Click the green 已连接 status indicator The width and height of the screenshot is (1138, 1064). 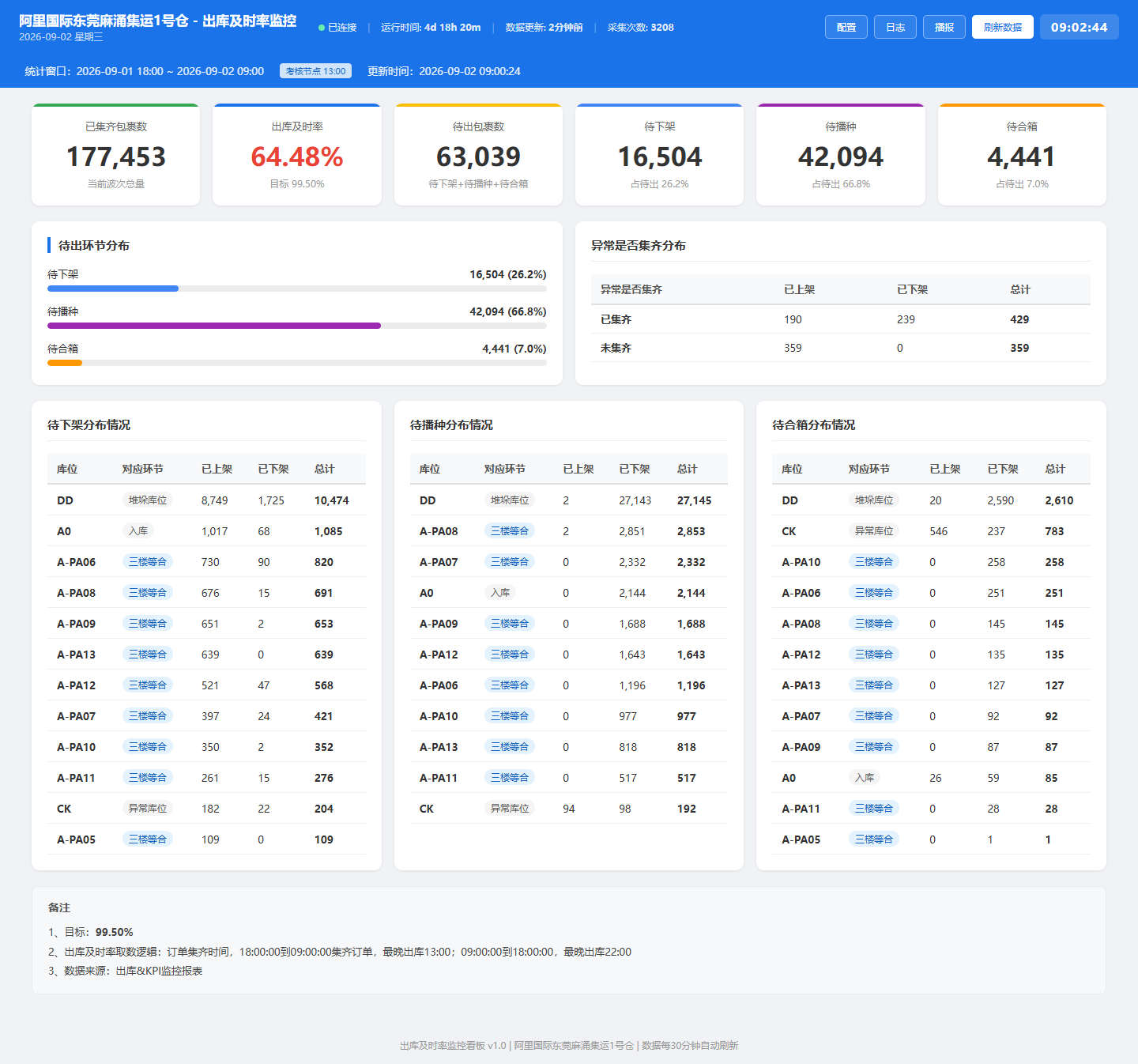(x=337, y=28)
